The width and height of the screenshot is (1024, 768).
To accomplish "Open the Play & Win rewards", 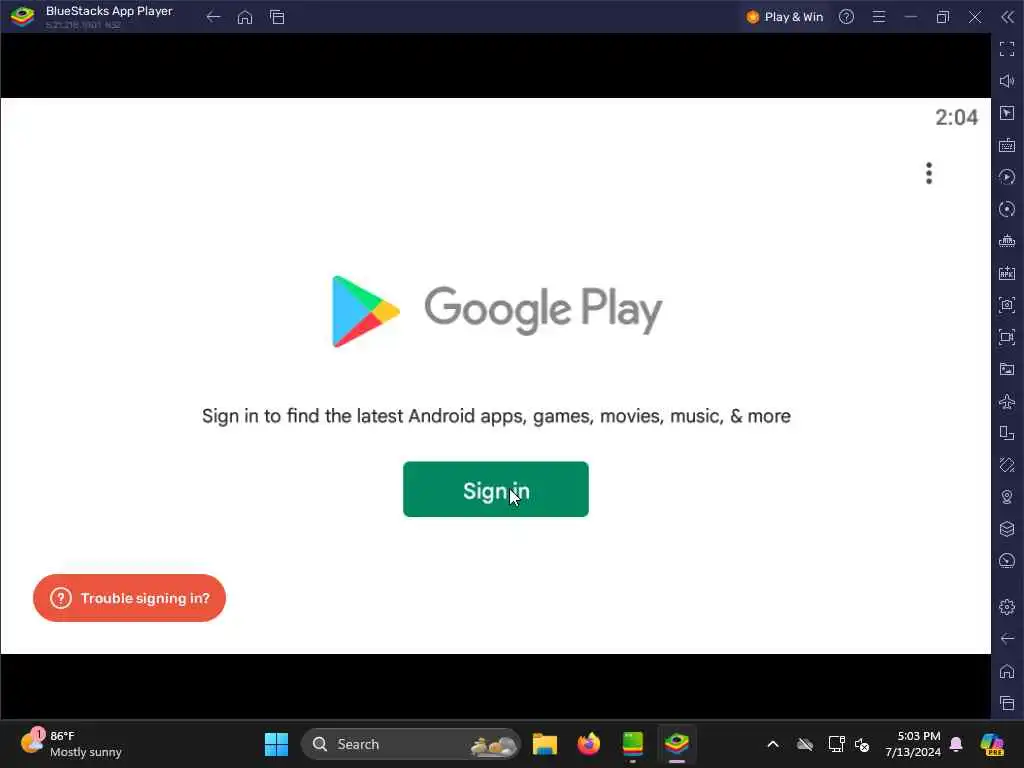I will coord(784,17).
